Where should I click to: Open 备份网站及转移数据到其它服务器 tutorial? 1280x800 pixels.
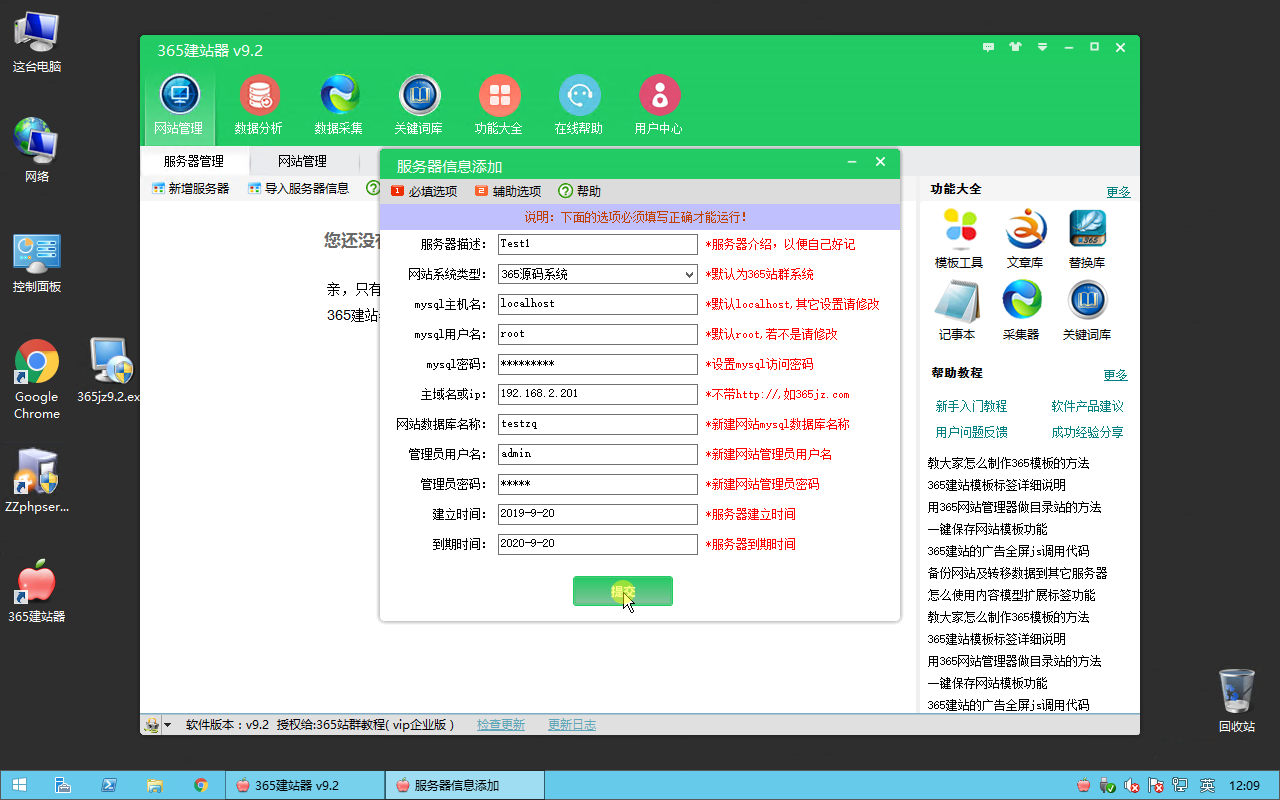click(x=1017, y=573)
